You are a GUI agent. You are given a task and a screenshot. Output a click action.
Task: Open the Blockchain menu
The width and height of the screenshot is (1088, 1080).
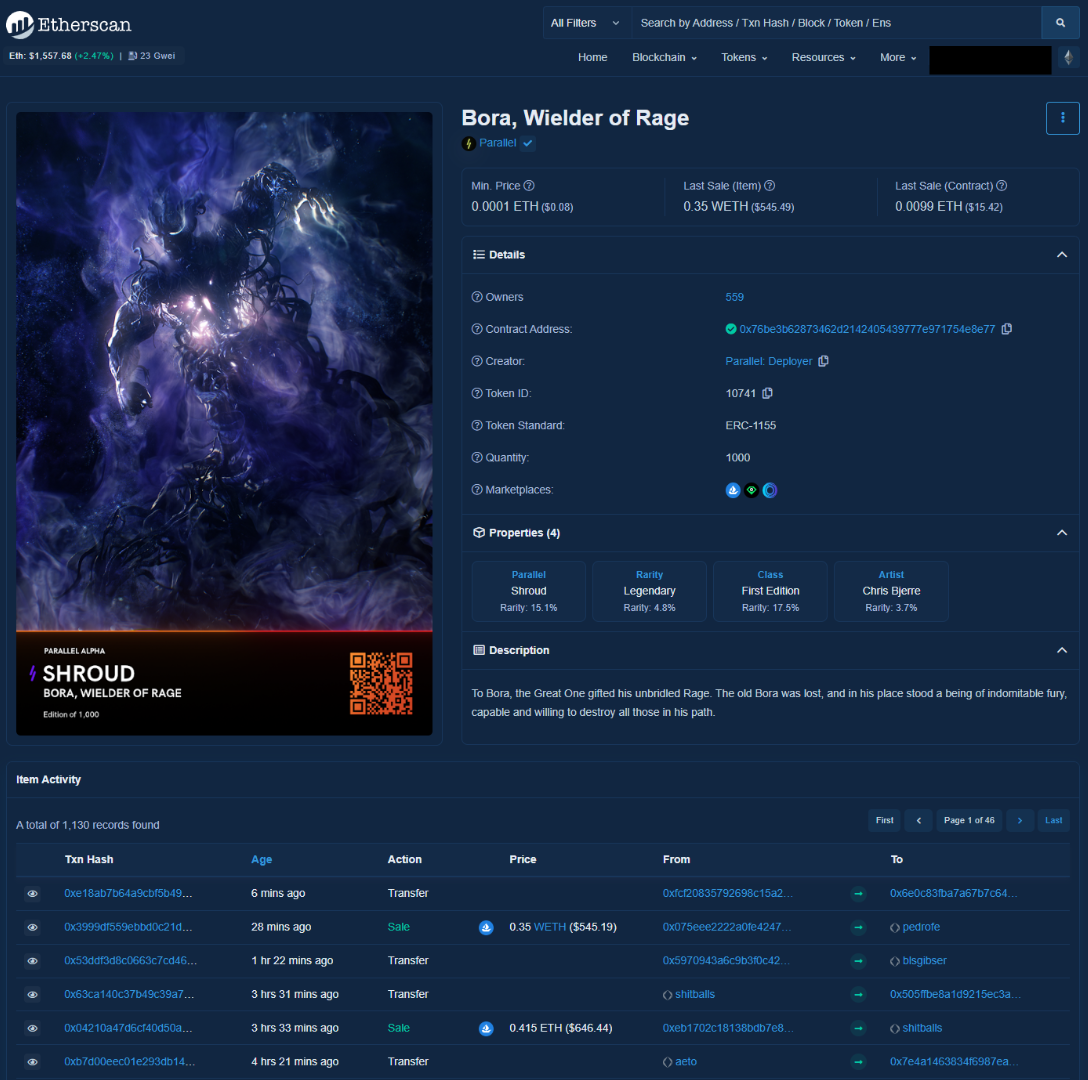[x=664, y=58]
